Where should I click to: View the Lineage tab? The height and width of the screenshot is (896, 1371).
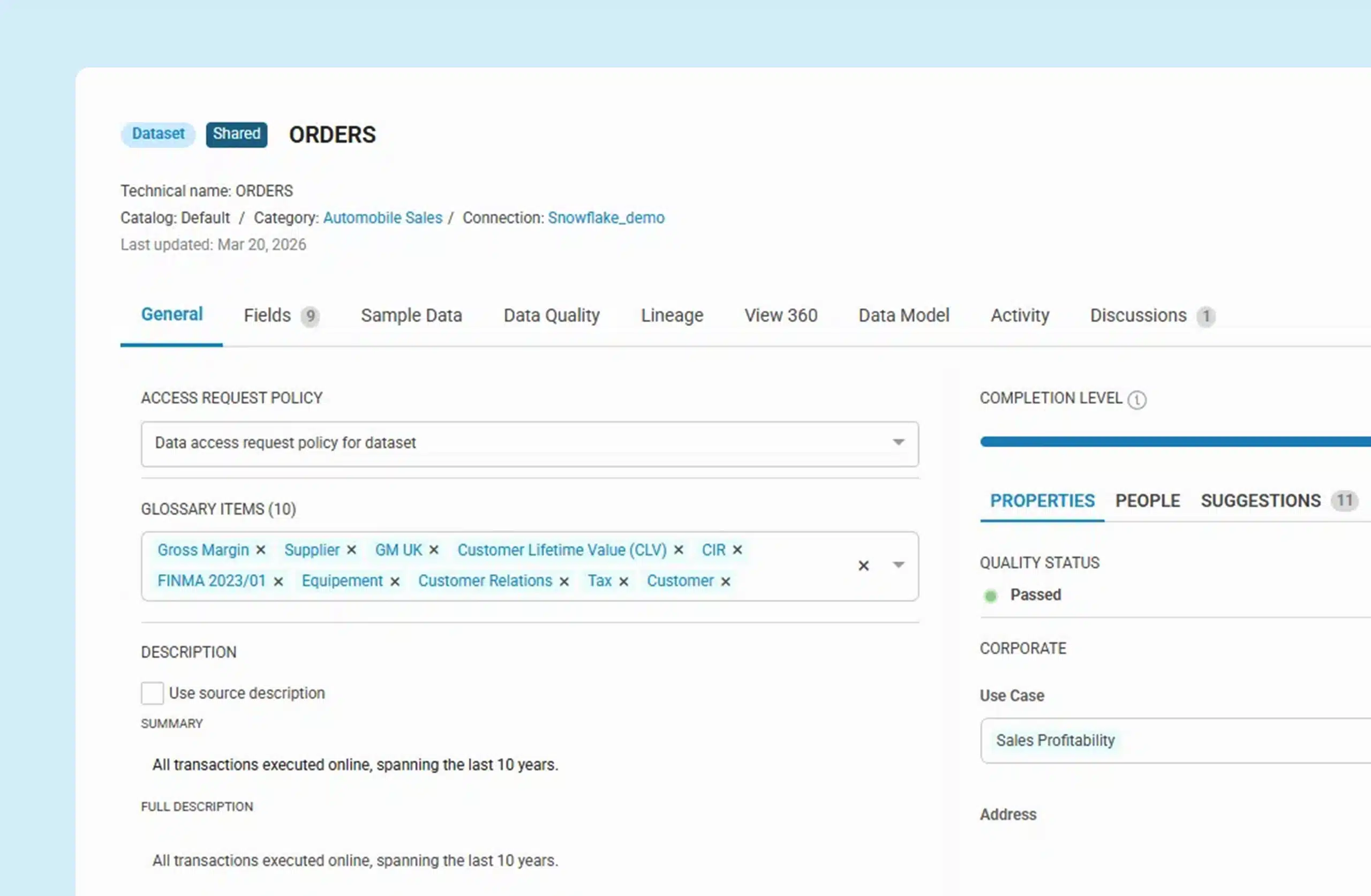pyautogui.click(x=672, y=316)
